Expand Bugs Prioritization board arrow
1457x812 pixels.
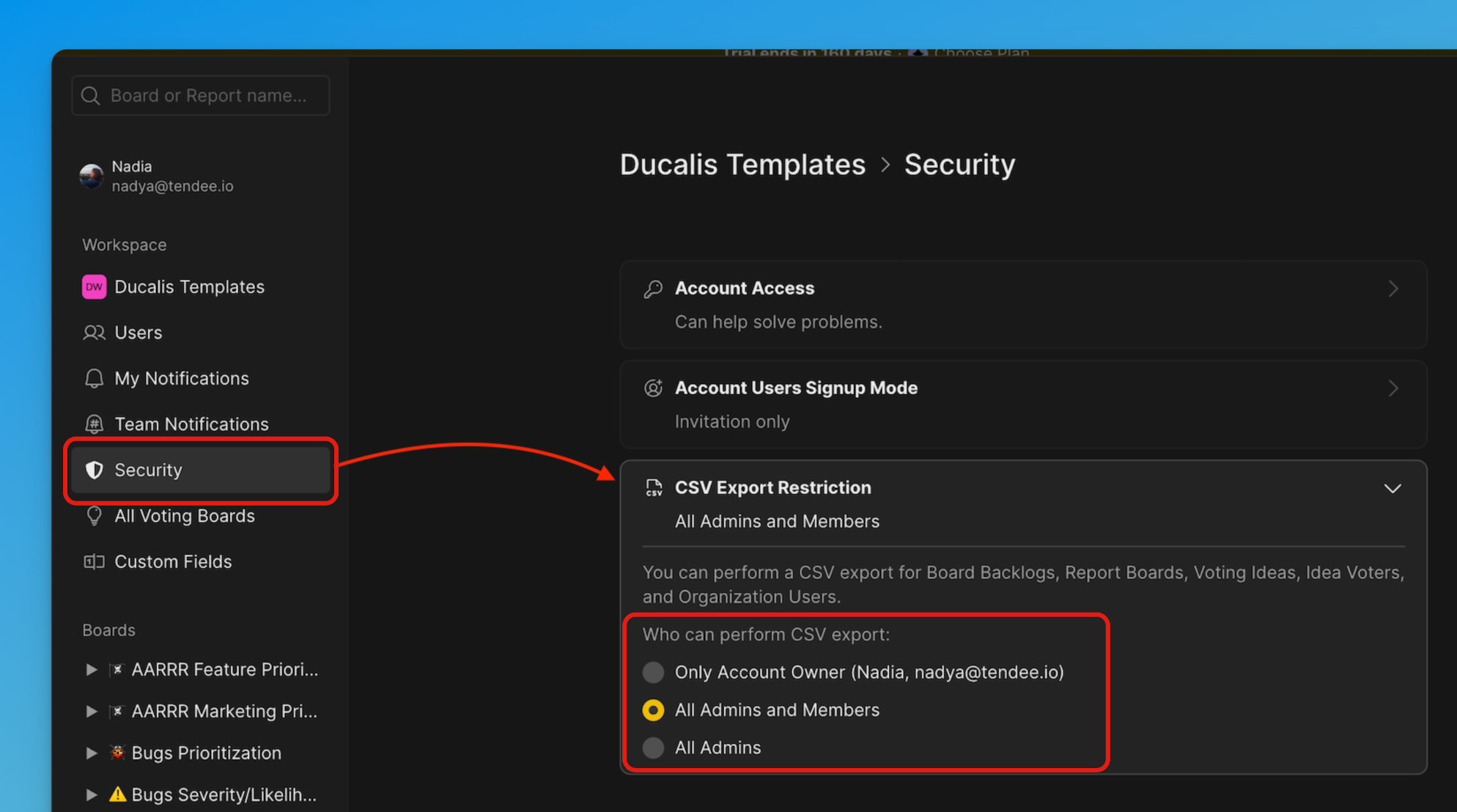[91, 753]
